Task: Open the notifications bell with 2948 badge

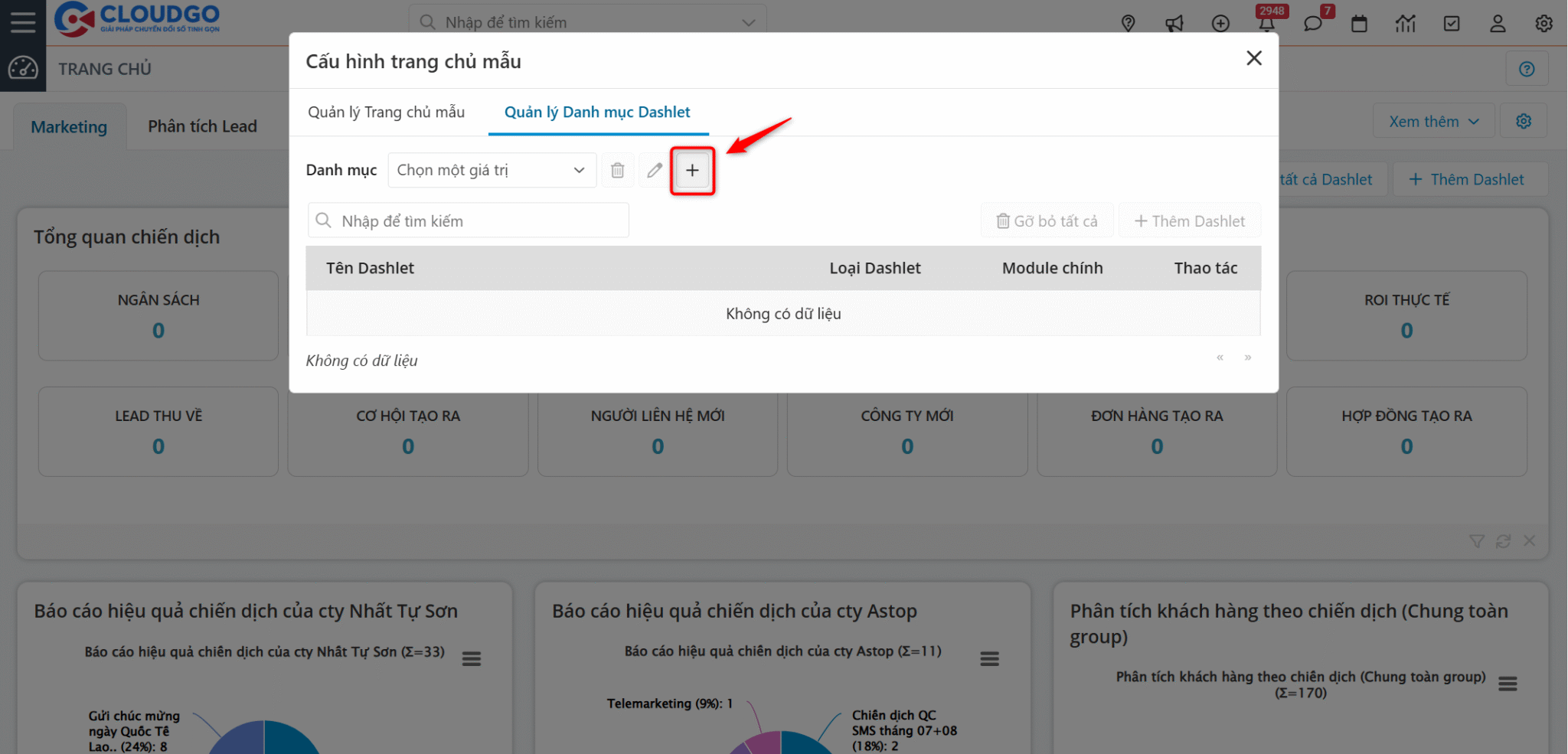Action: click(x=1267, y=24)
